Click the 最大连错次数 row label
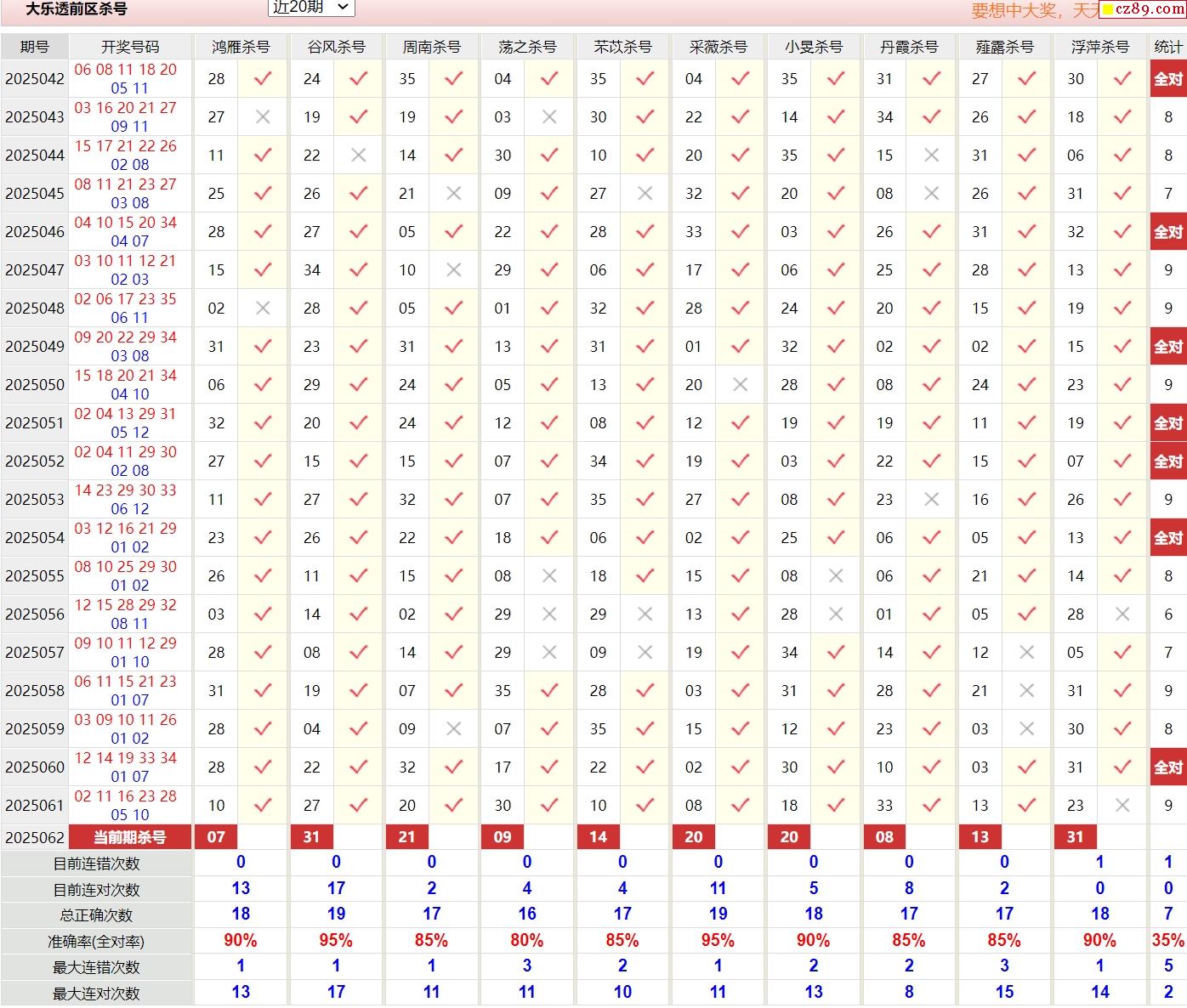Image resolution: width=1187 pixels, height=1008 pixels. (x=96, y=967)
